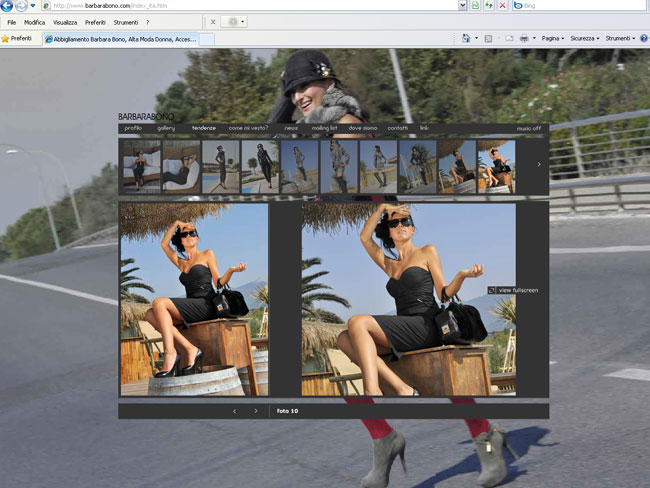Image resolution: width=650 pixels, height=488 pixels.
Task: Select seventh thumbnail, grey dress and boots
Action: 378,167
